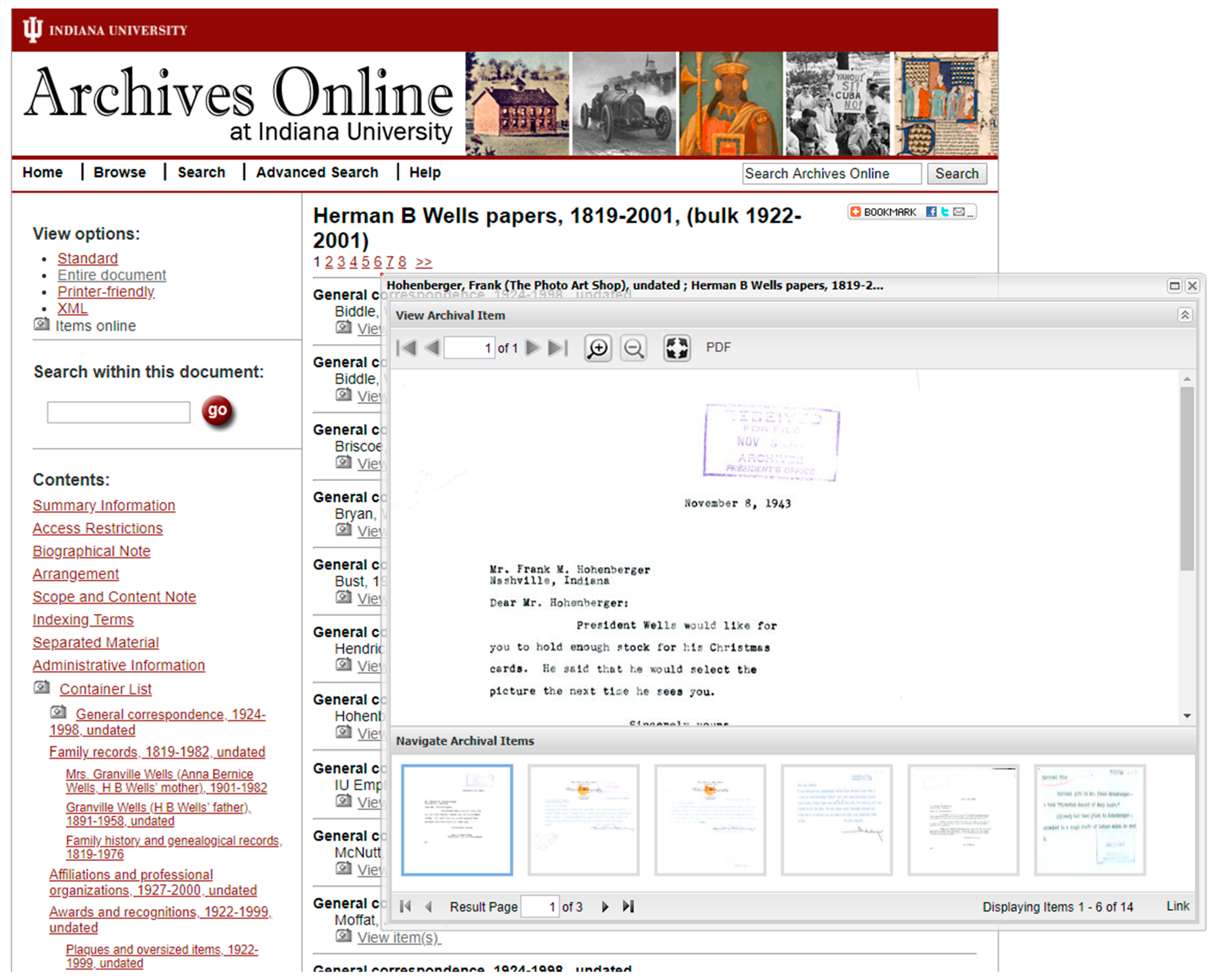This screenshot has height=980, width=1218.
Task: Toggle full-screen view of the document
Action: [x=676, y=347]
